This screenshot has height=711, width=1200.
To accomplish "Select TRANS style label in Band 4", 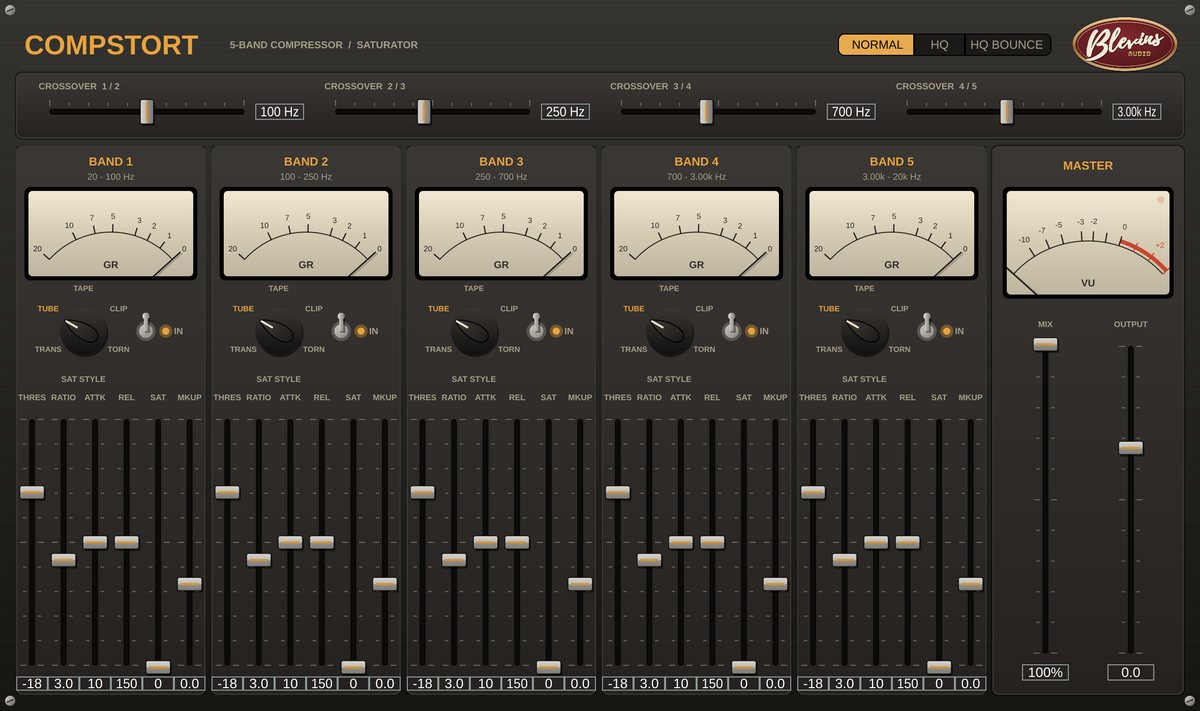I will (633, 349).
